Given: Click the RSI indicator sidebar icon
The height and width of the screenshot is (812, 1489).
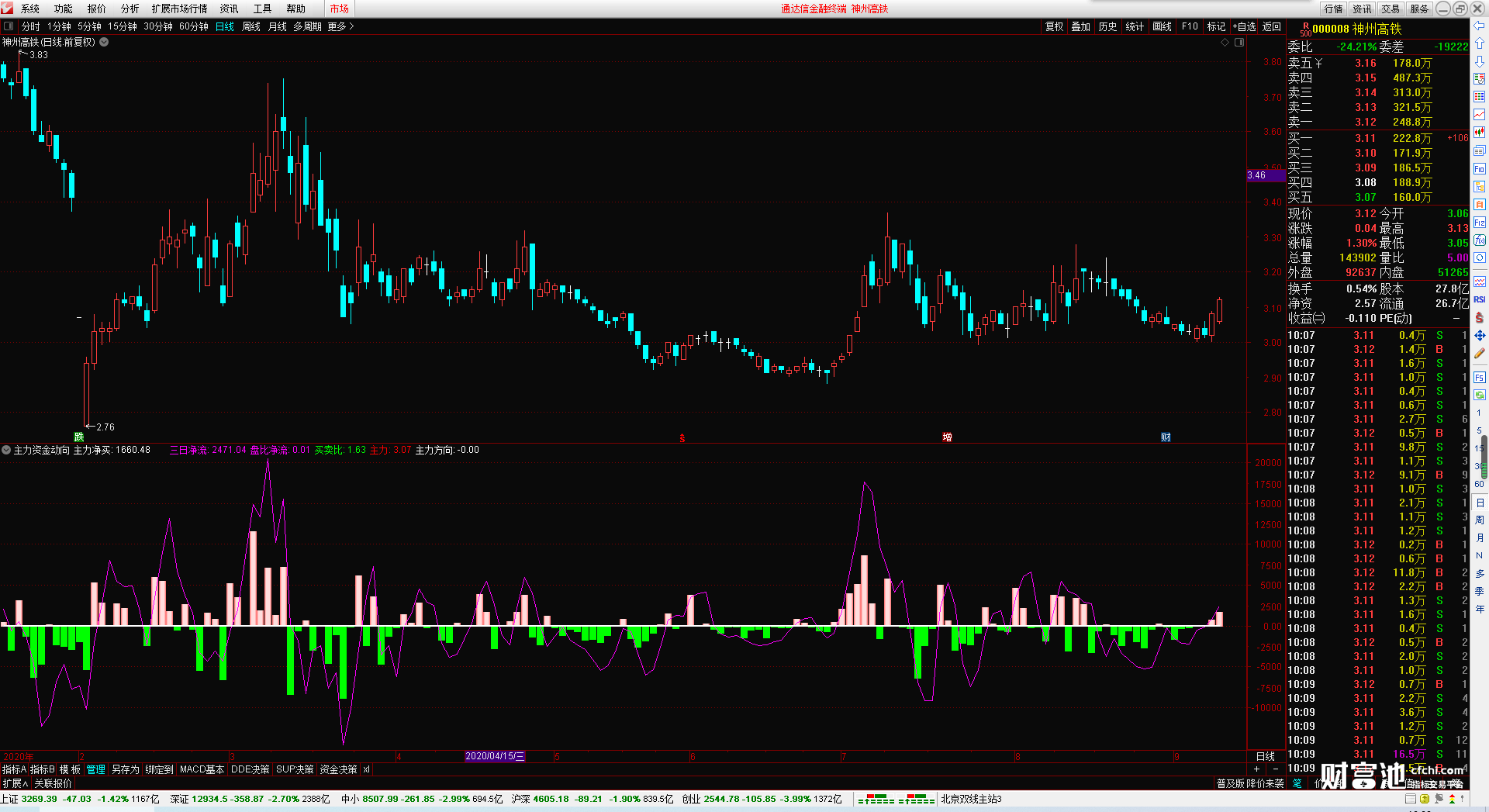Looking at the screenshot, I should (1480, 299).
